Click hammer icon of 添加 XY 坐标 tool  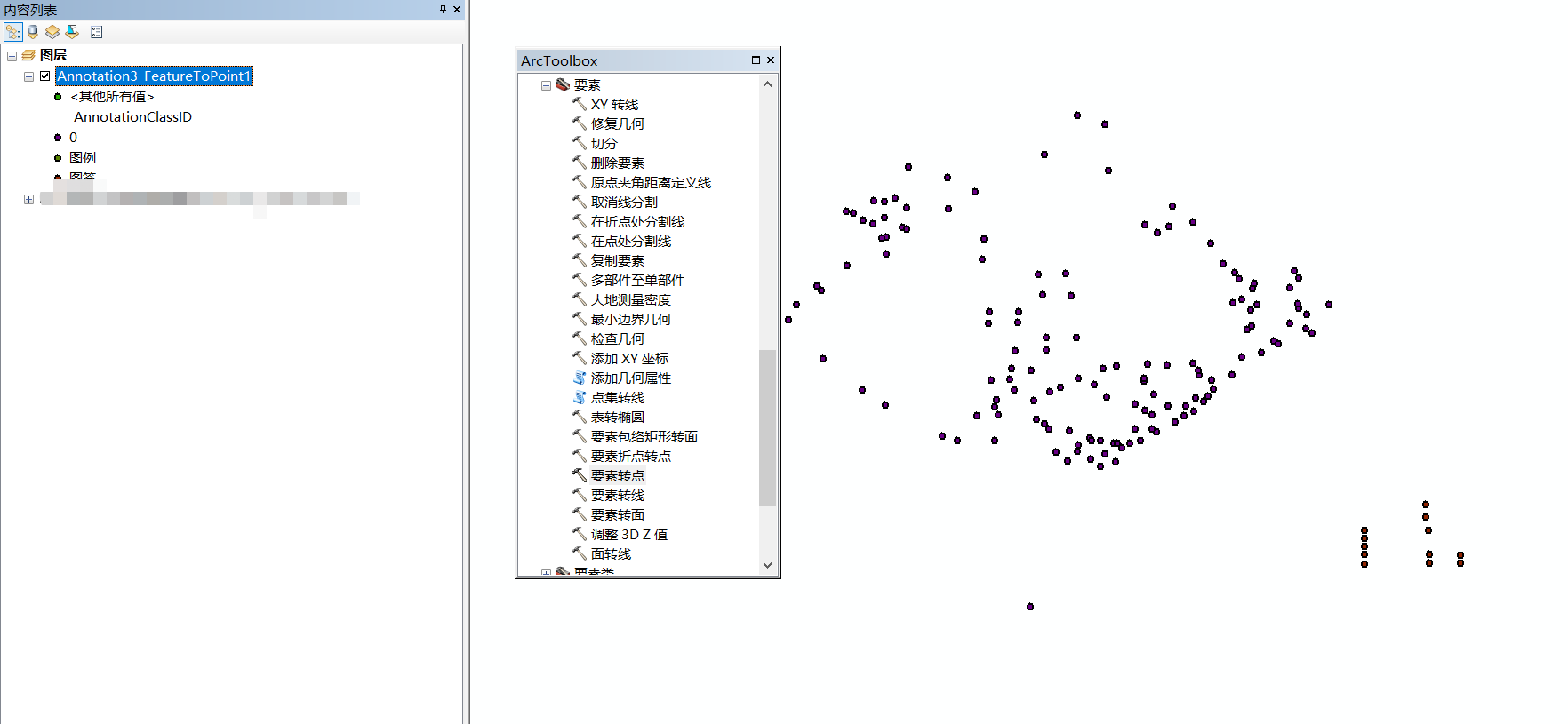tap(580, 358)
